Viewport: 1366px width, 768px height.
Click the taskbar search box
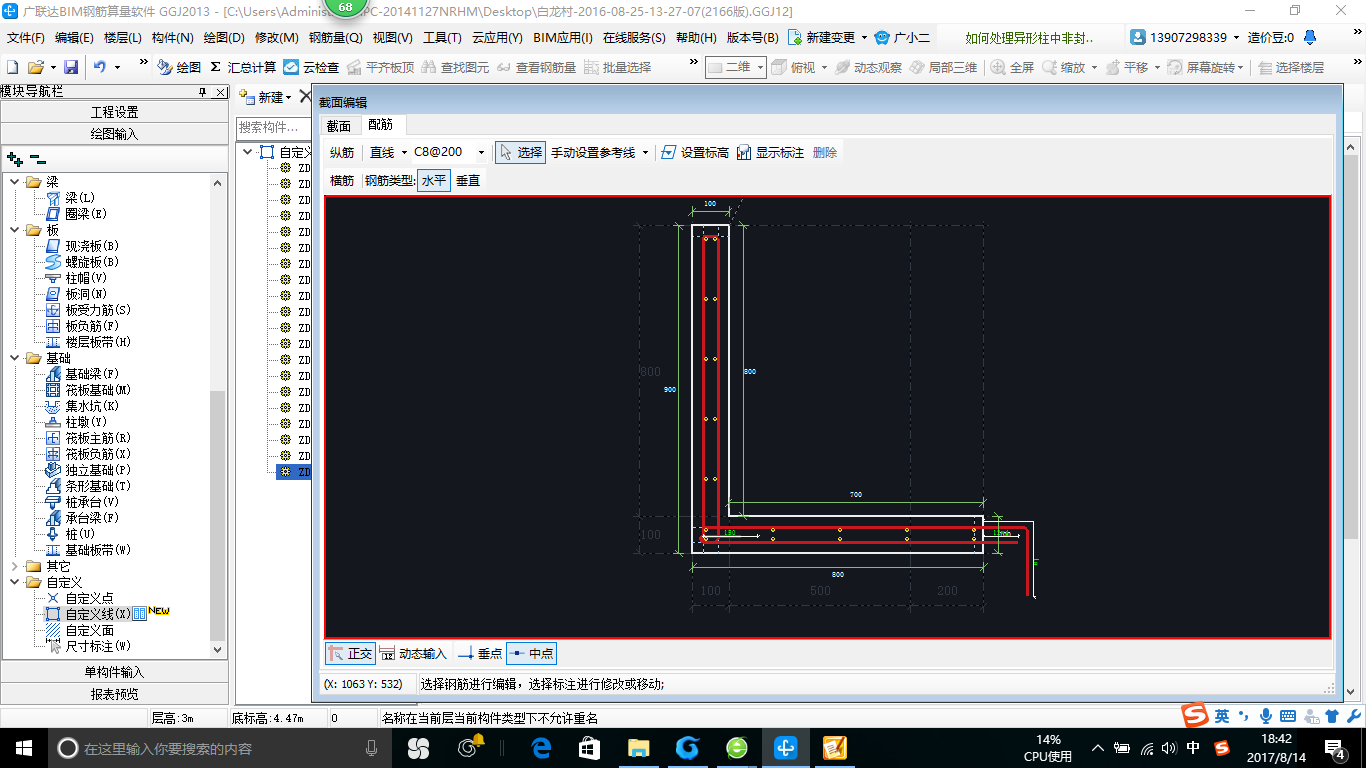220,748
